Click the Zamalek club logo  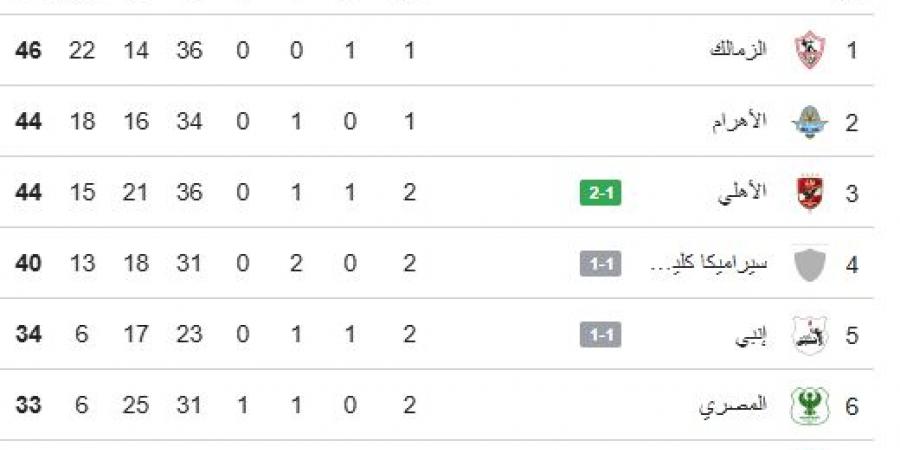(809, 51)
